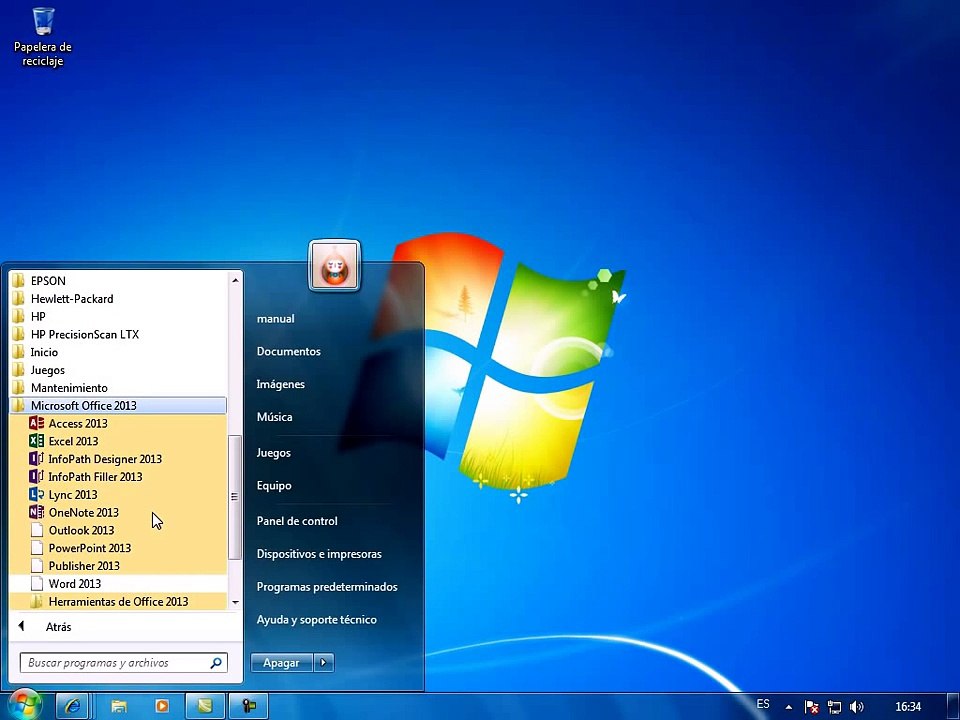Open the last pinned taskbar application
Viewport: 960px width, 720px height.
coord(249,706)
